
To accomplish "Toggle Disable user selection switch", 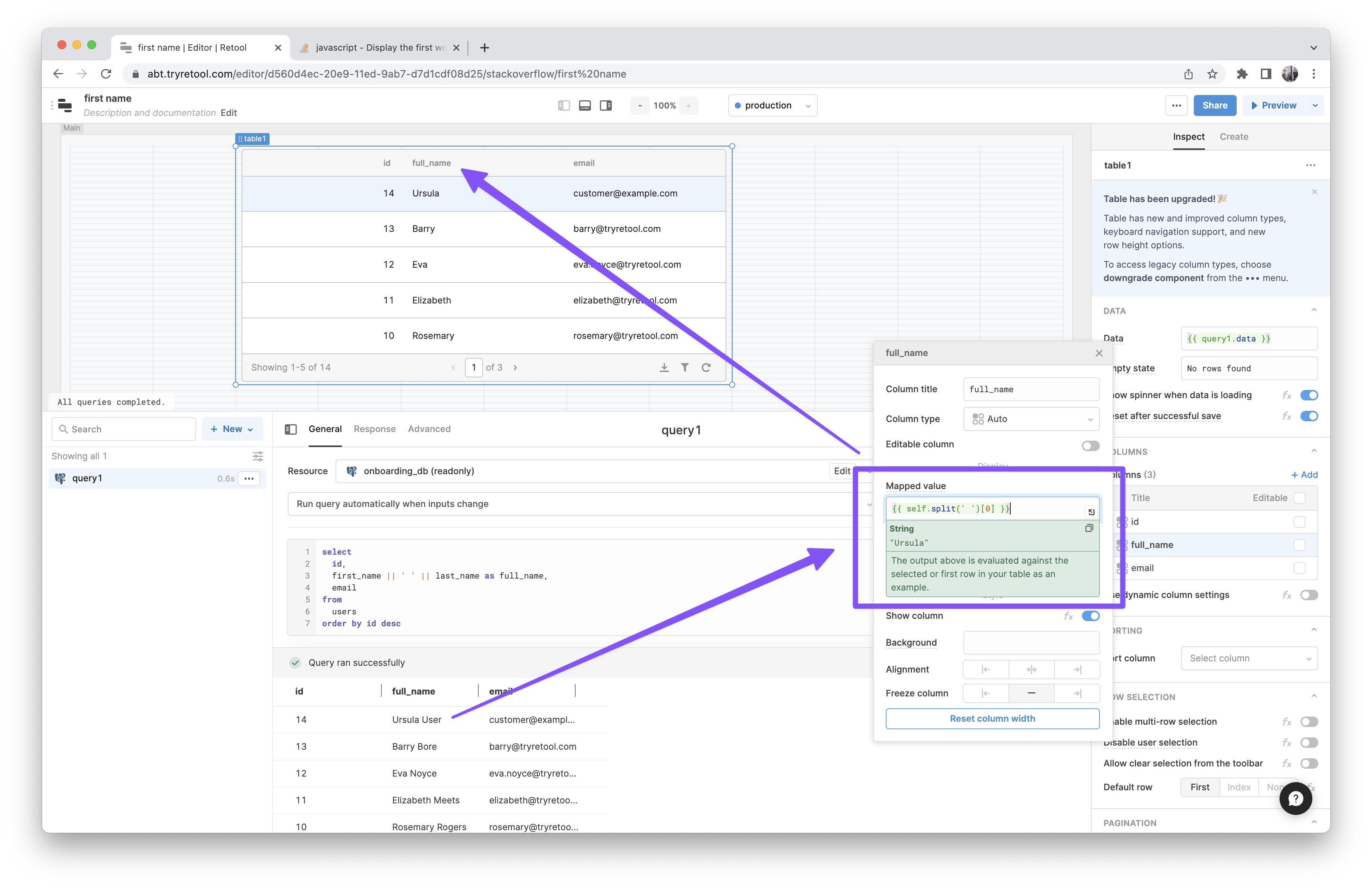I will point(1309,743).
